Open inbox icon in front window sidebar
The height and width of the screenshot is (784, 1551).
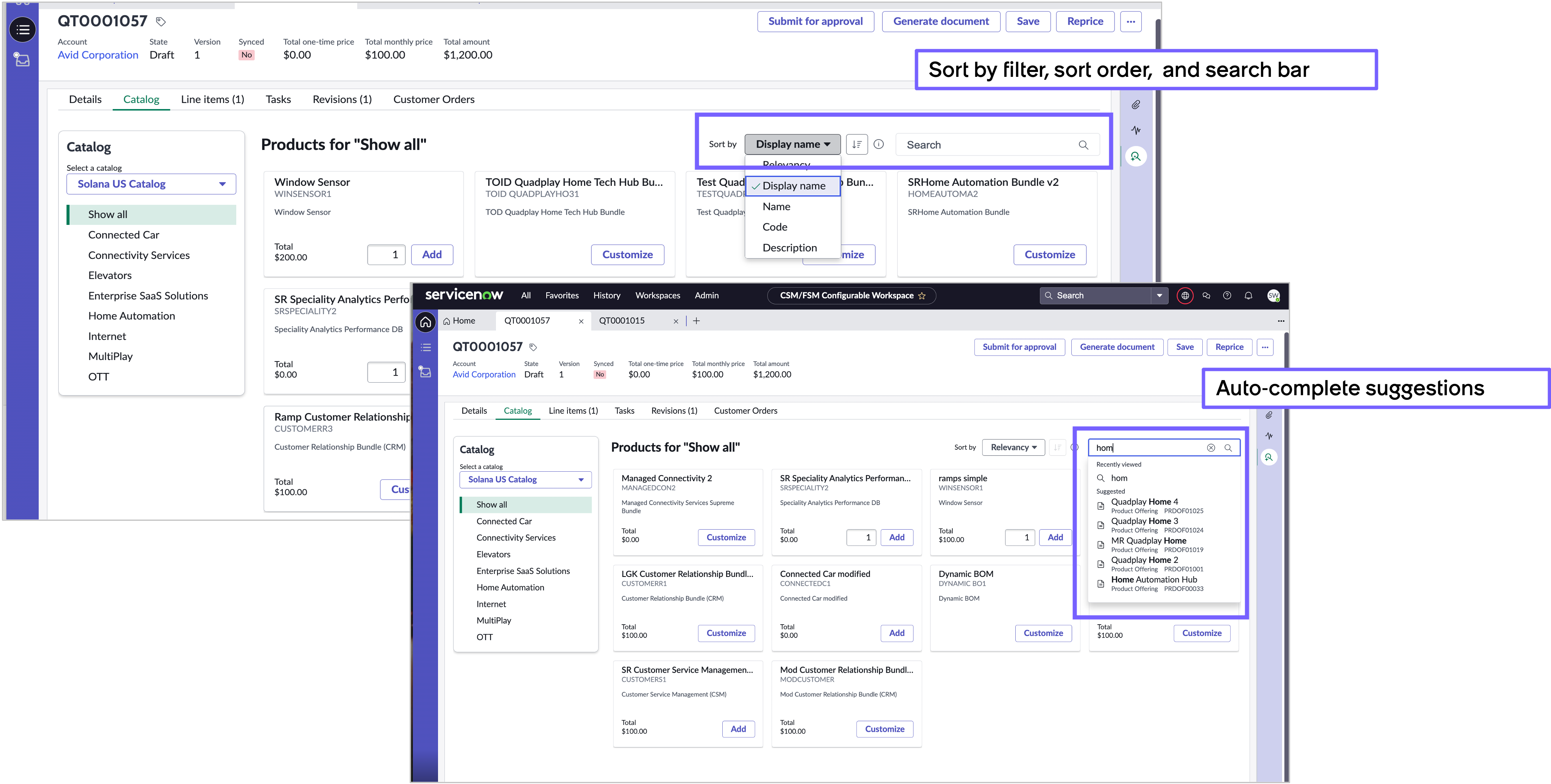(x=426, y=372)
